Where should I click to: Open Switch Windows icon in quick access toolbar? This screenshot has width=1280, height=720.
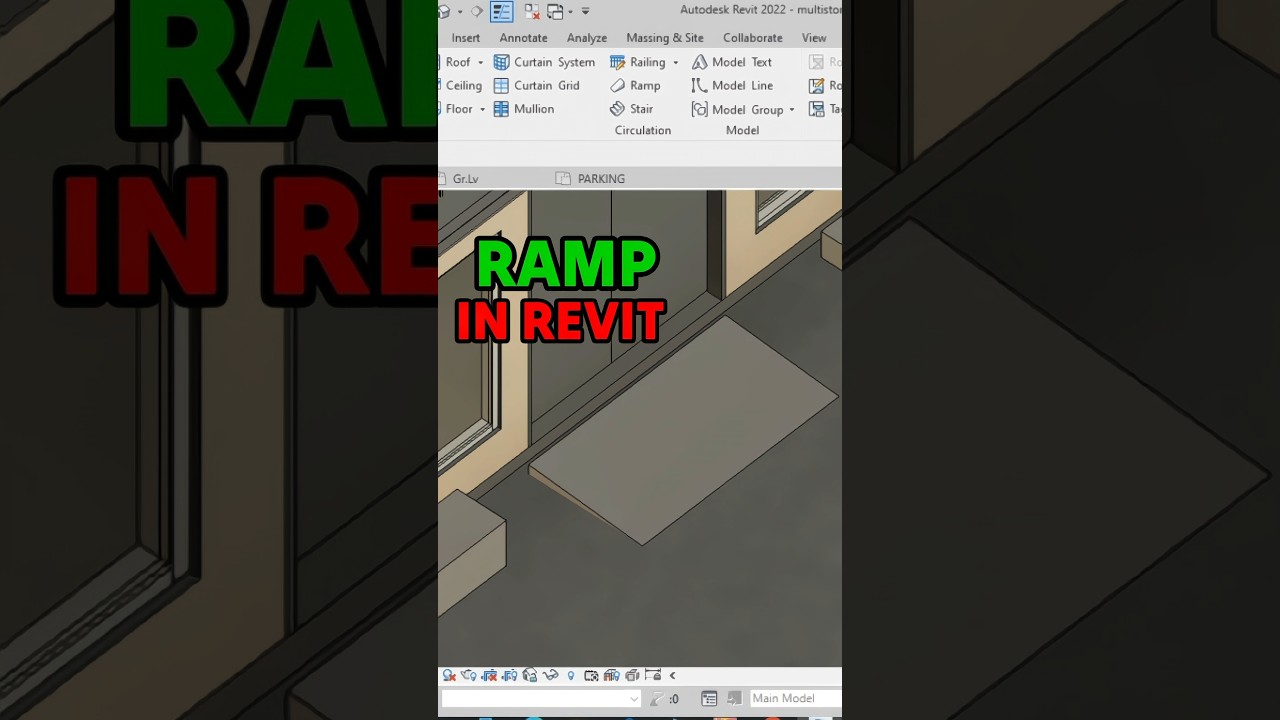(x=556, y=12)
